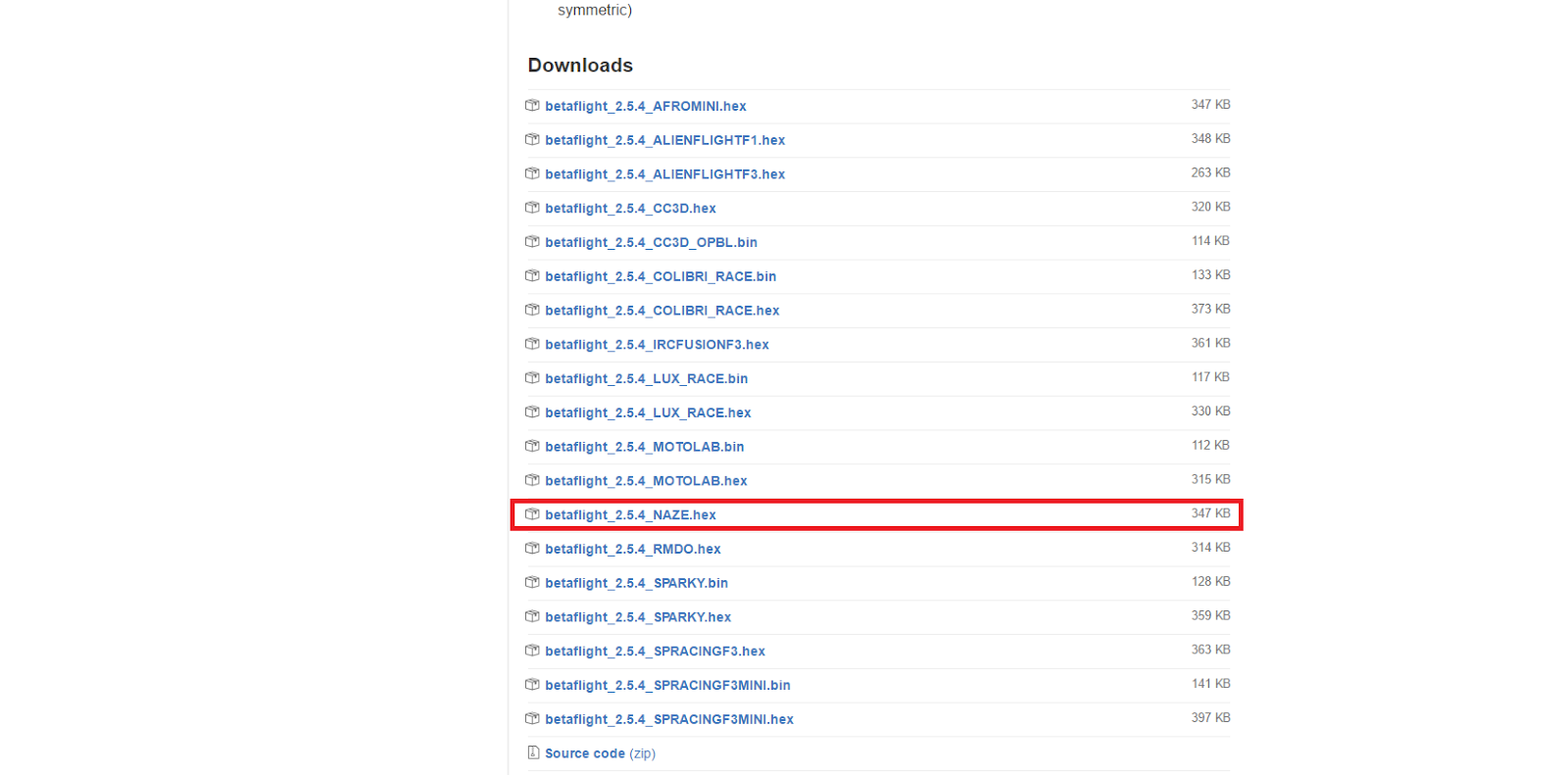Click package icon beside SPRACINGF3MINI.bin

point(532,684)
